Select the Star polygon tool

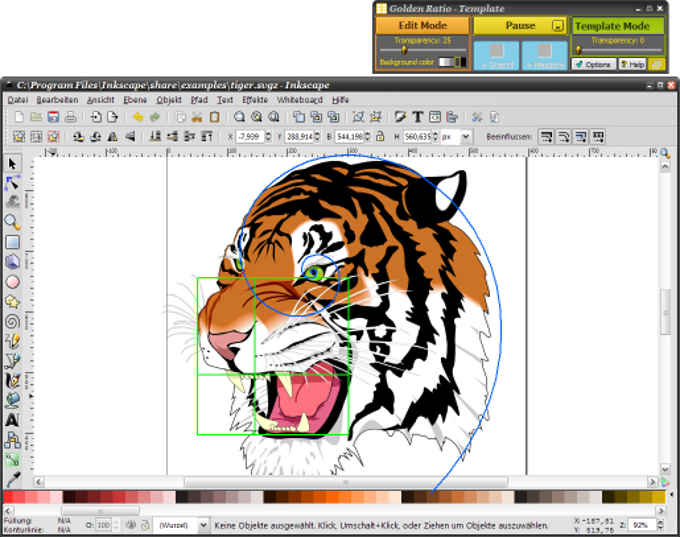(13, 301)
